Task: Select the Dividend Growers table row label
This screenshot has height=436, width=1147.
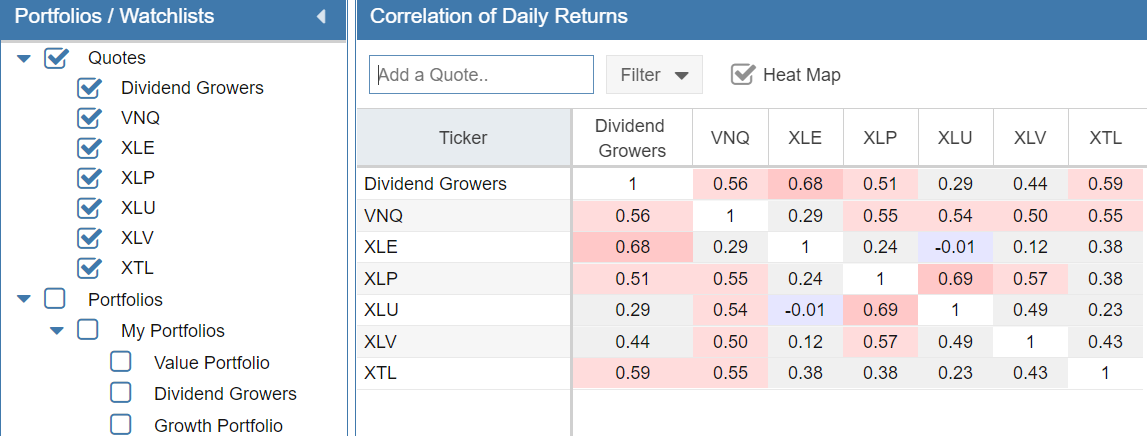Action: pyautogui.click(x=436, y=184)
